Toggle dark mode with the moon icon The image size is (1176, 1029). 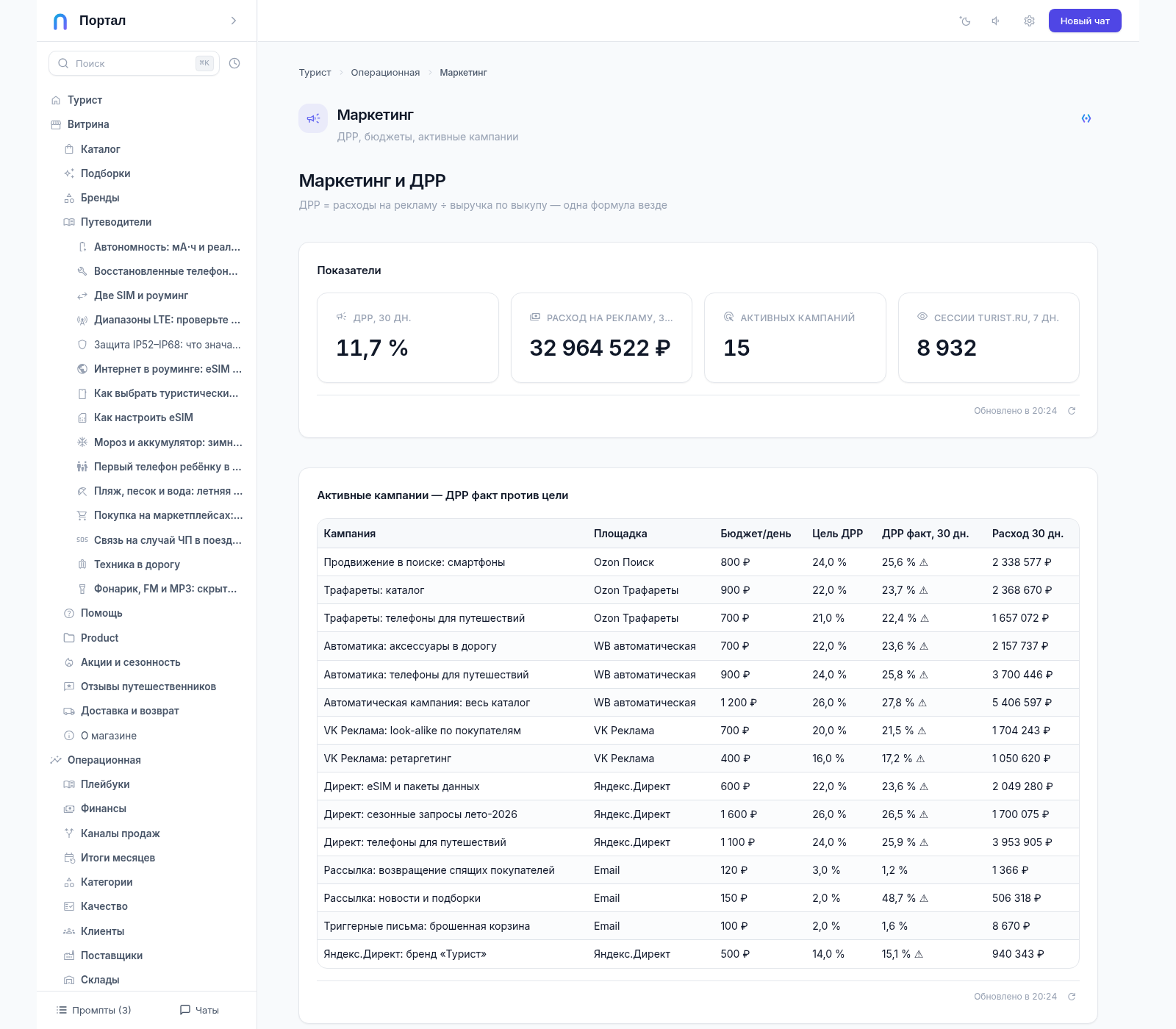tap(965, 21)
